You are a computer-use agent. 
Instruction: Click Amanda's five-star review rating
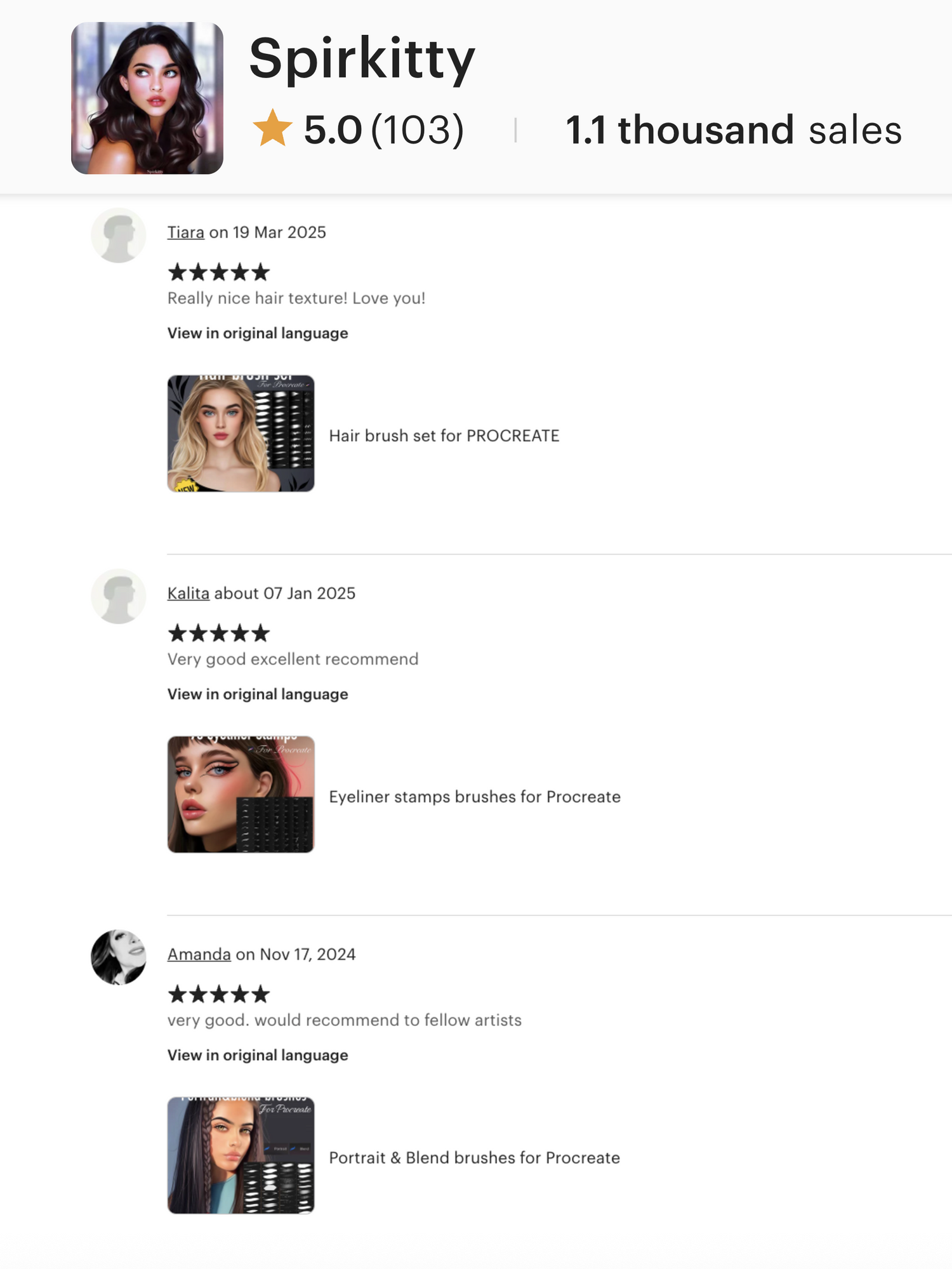(219, 995)
